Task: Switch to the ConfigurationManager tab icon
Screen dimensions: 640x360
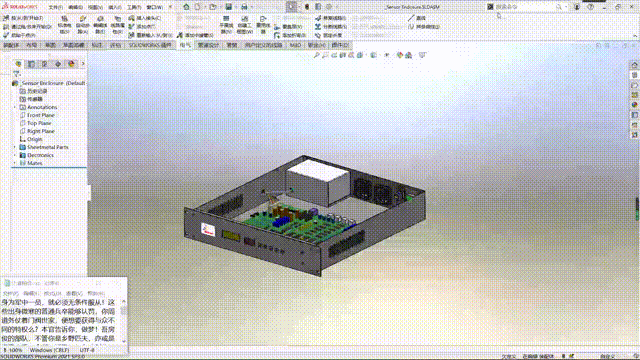Action: tap(44, 64)
